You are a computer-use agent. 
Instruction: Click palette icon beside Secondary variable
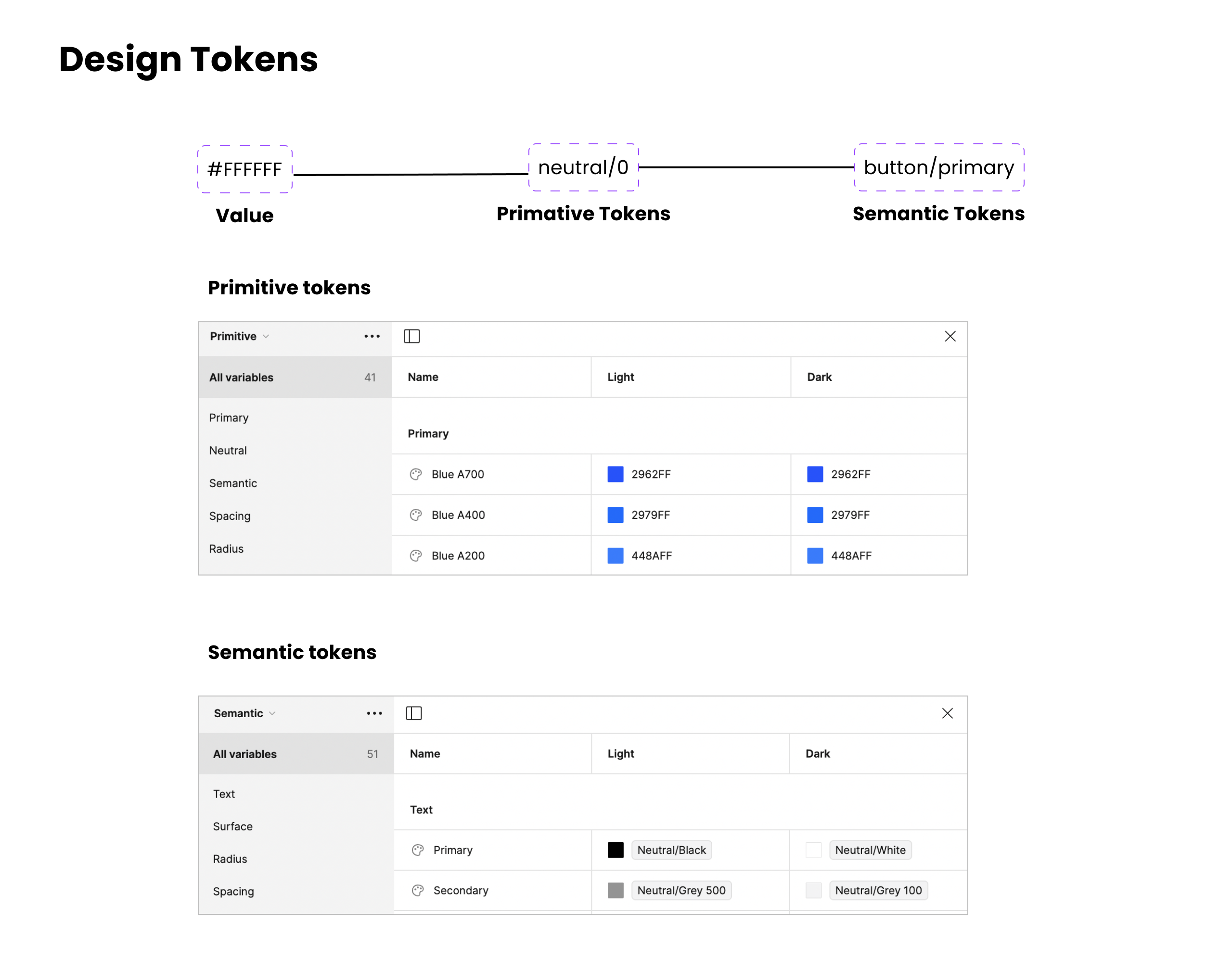tap(417, 890)
